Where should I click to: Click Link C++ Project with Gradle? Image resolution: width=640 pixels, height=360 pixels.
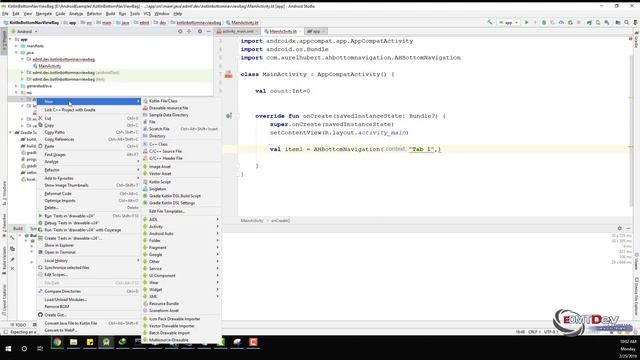click(89, 110)
